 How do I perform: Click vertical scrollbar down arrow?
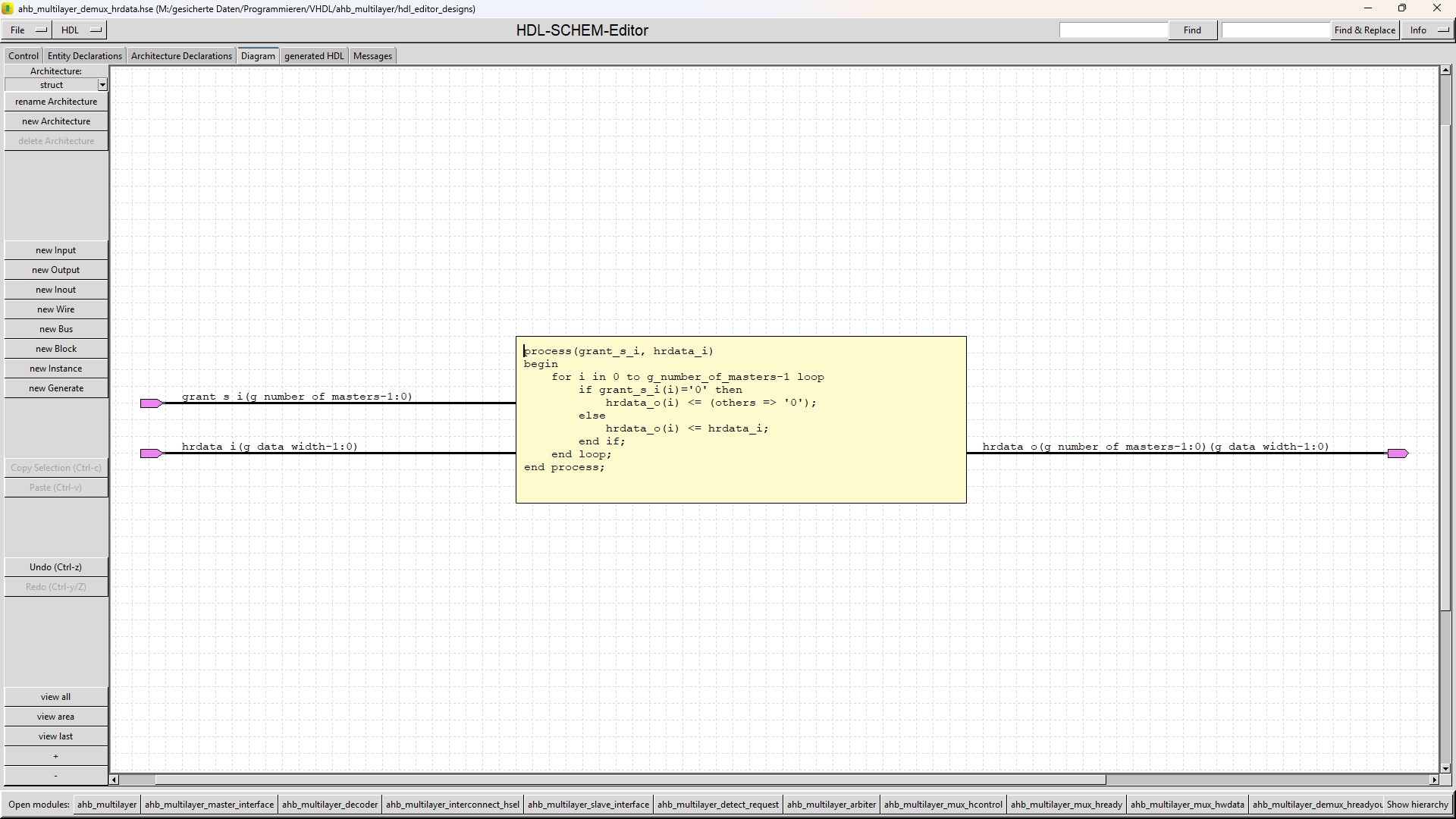pos(1445,768)
